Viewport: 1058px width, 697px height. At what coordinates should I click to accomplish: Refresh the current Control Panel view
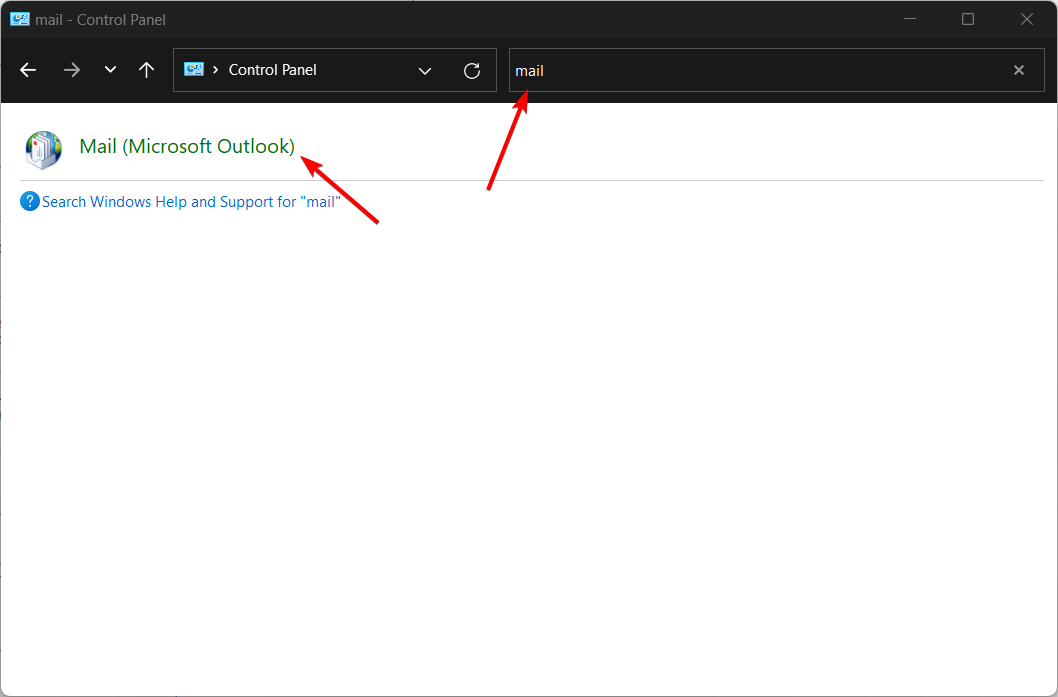[x=471, y=70]
